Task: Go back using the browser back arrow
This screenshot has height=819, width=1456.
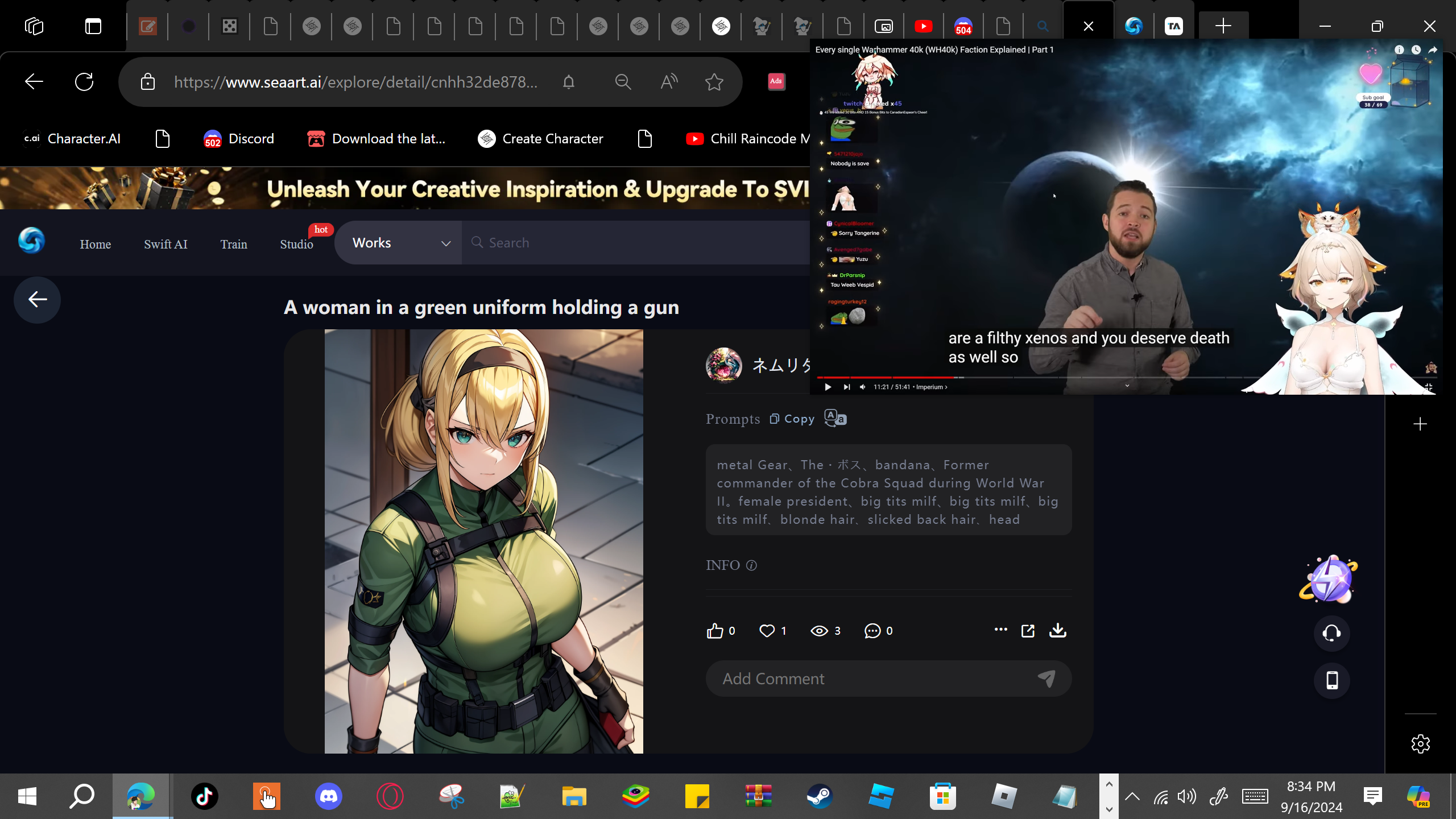Action: [x=34, y=82]
